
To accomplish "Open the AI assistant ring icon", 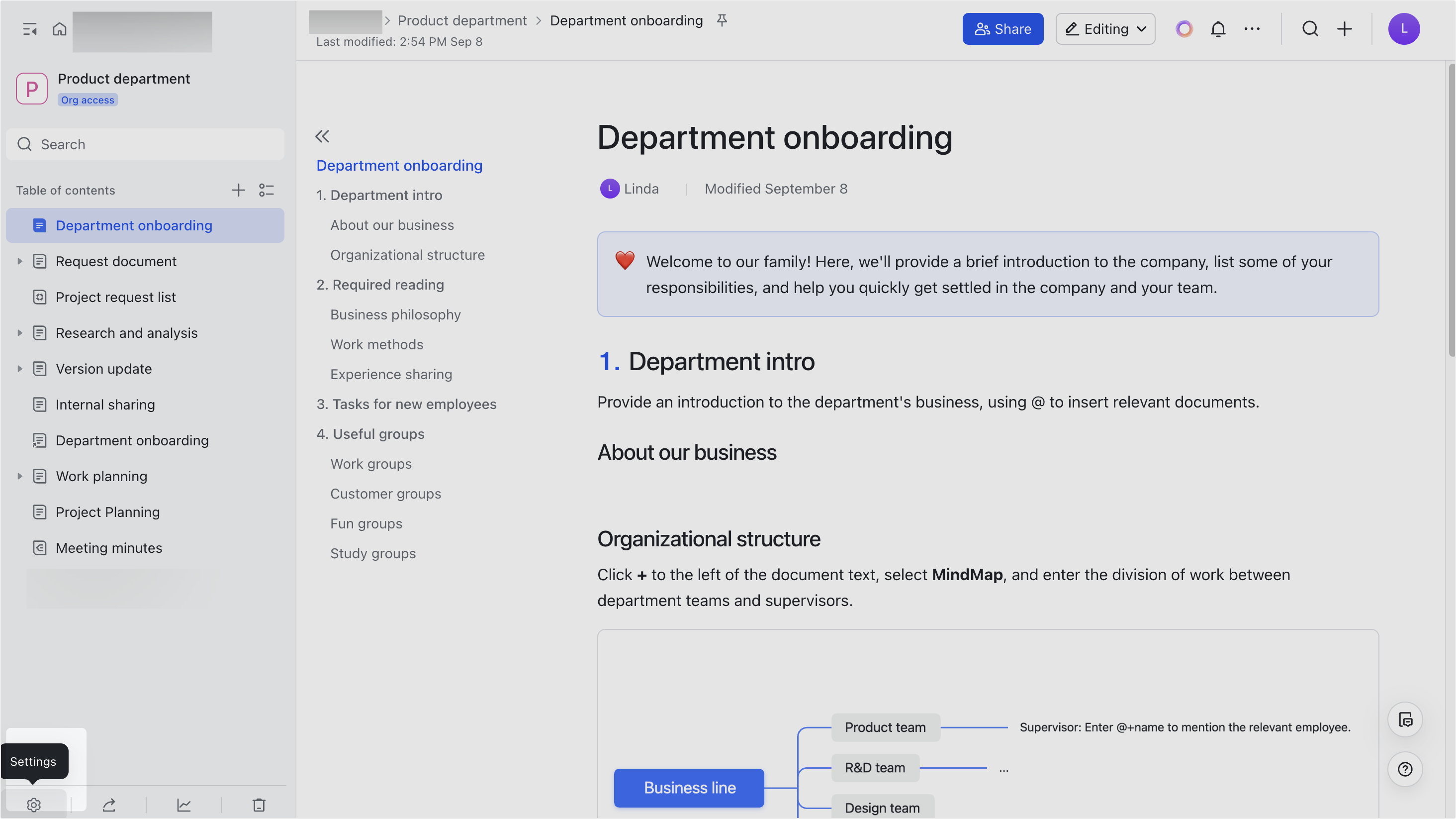I will coord(1184,29).
